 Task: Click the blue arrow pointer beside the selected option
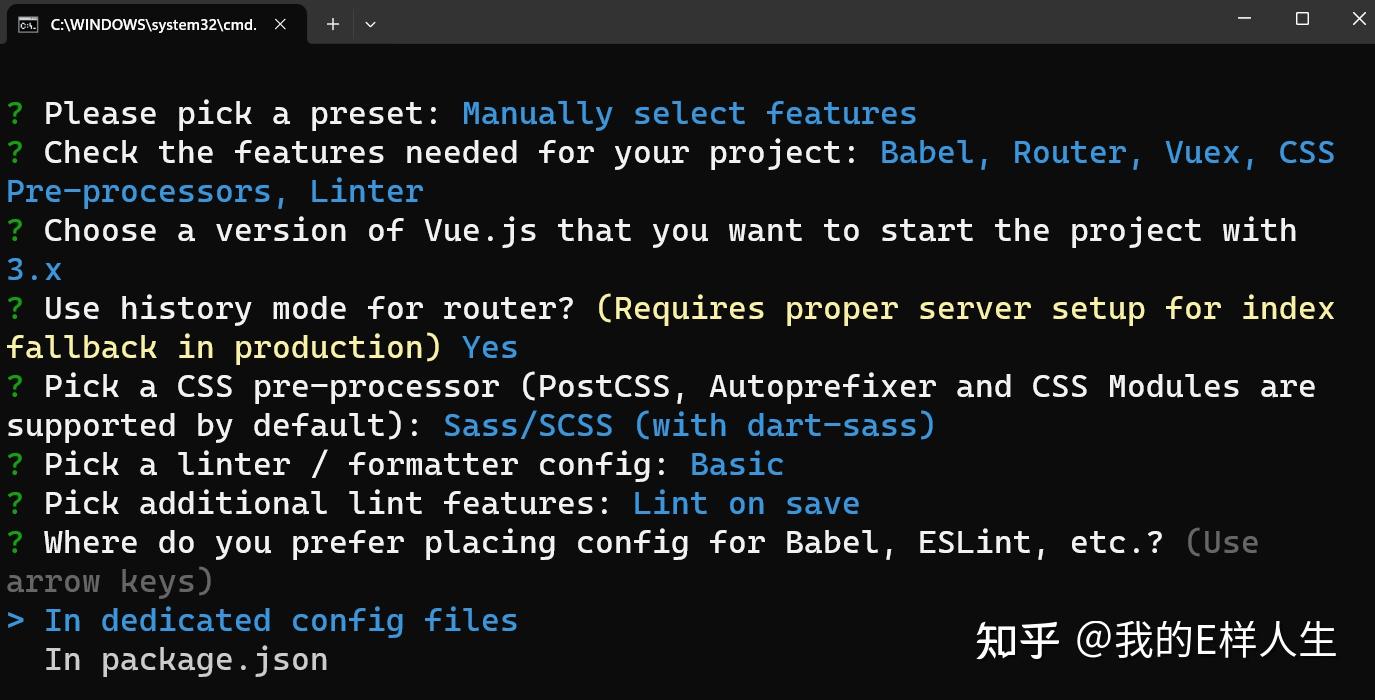pyautogui.click(x=15, y=621)
